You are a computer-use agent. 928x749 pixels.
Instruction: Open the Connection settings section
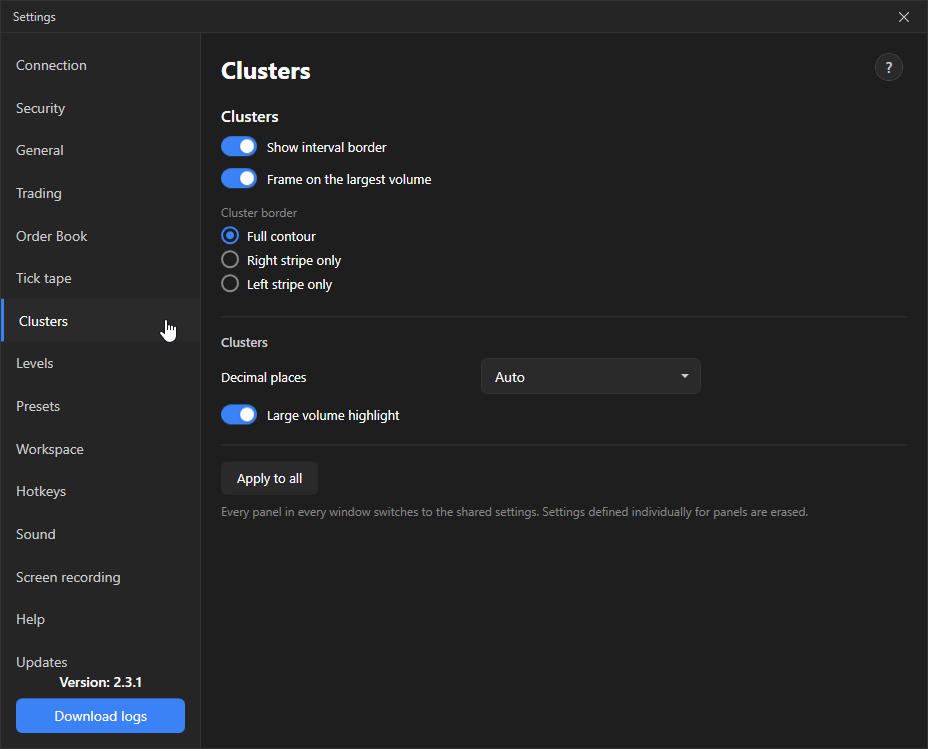tap(101, 65)
